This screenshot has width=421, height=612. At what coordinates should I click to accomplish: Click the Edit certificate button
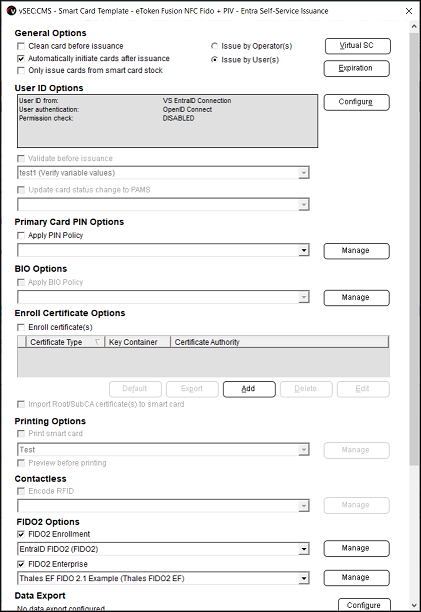click(x=363, y=389)
